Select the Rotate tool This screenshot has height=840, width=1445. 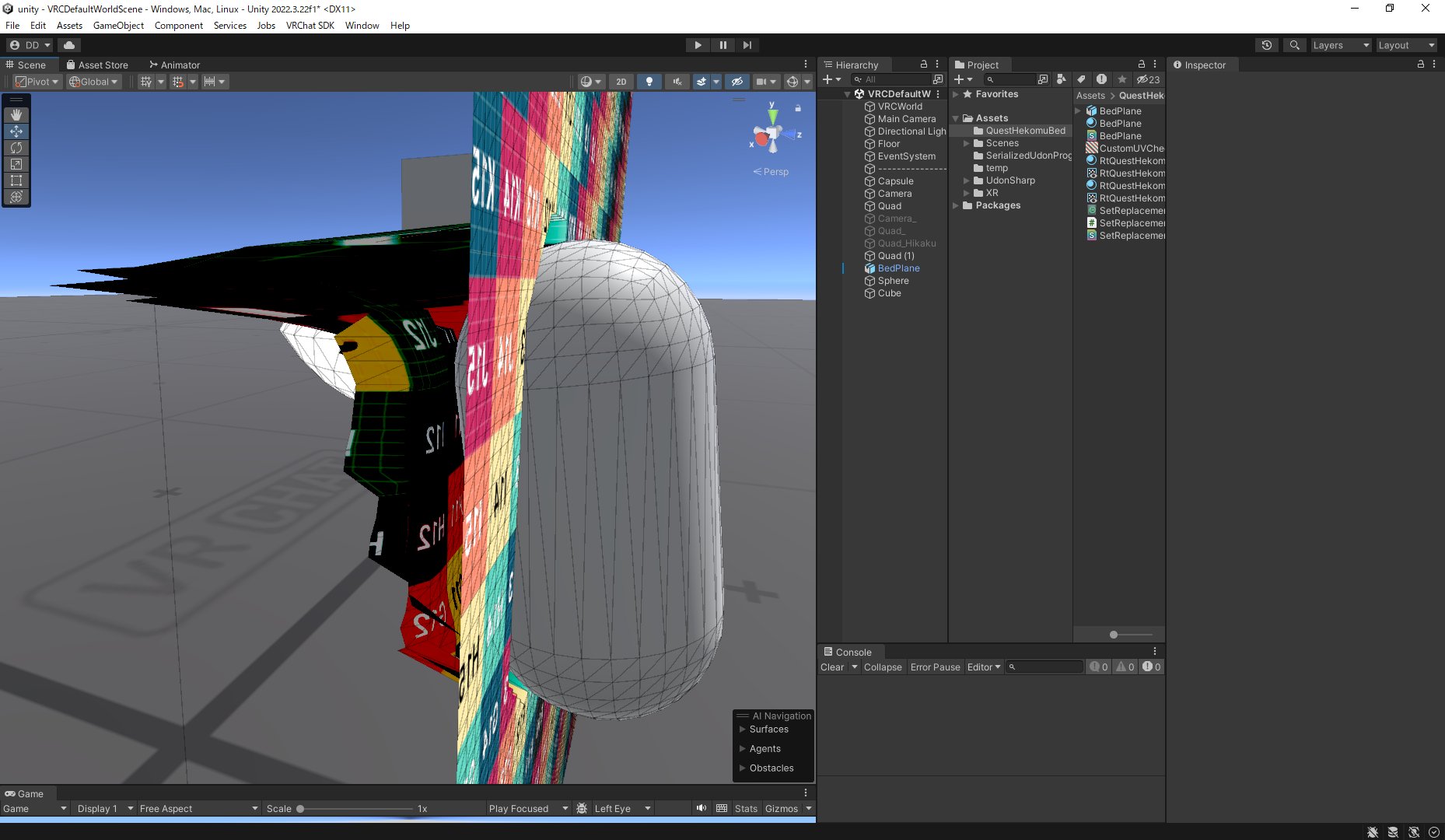(16, 147)
